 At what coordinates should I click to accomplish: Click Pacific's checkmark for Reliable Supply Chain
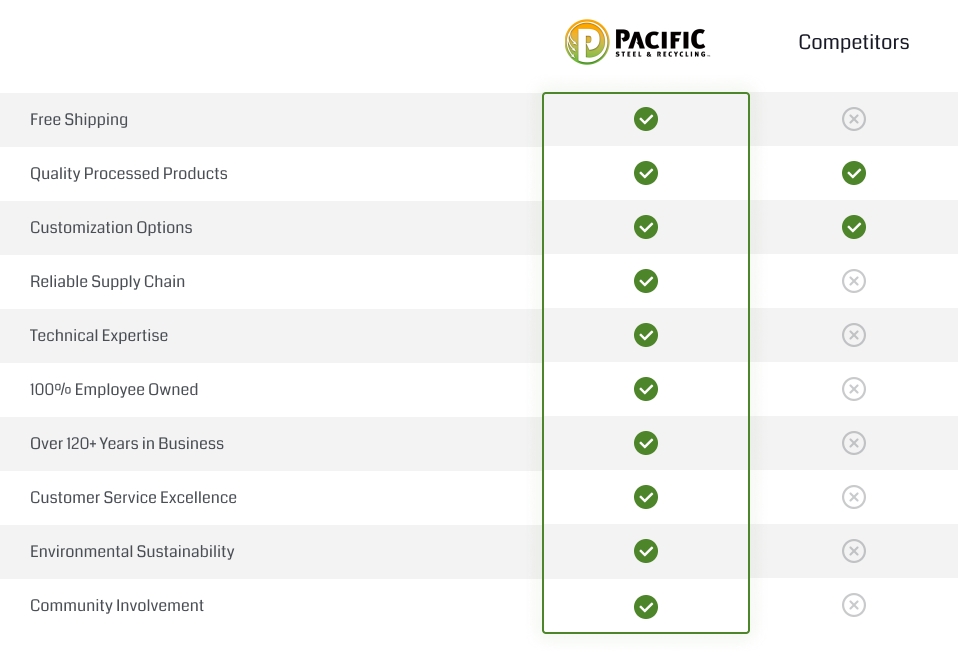tap(646, 282)
